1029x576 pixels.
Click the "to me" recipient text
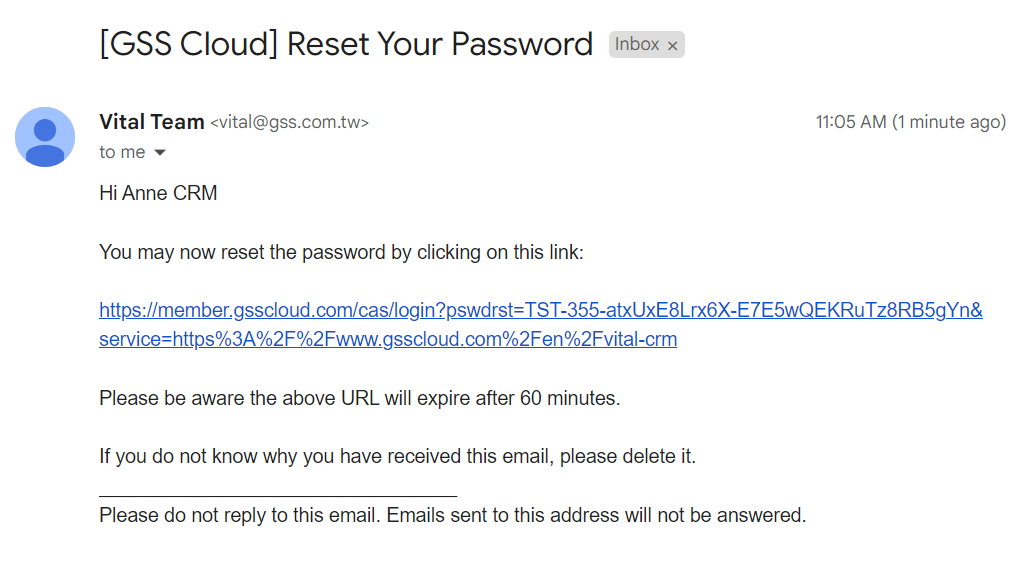122,152
